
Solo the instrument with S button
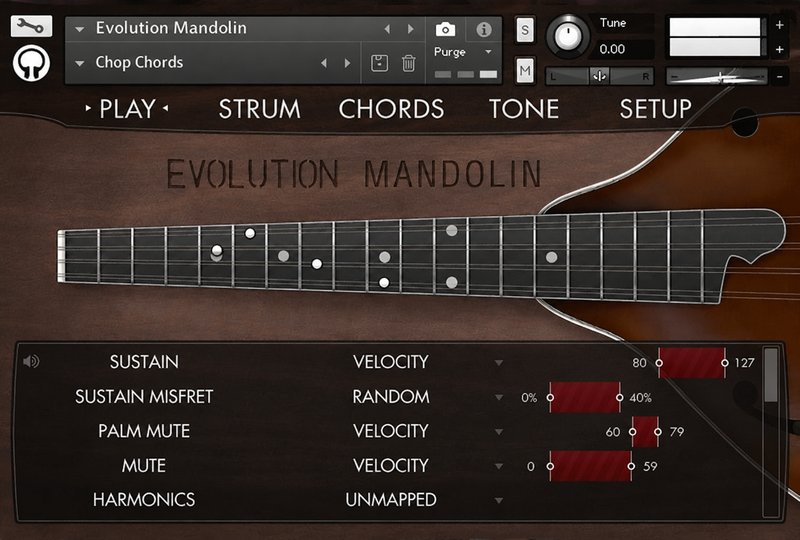point(525,30)
